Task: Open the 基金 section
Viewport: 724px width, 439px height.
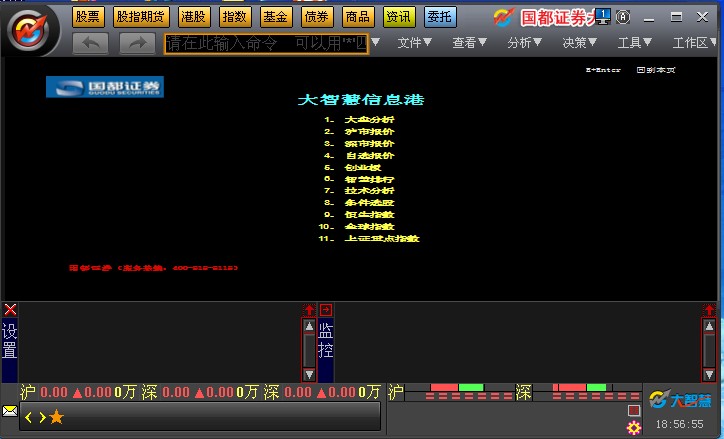Action: pyautogui.click(x=276, y=17)
